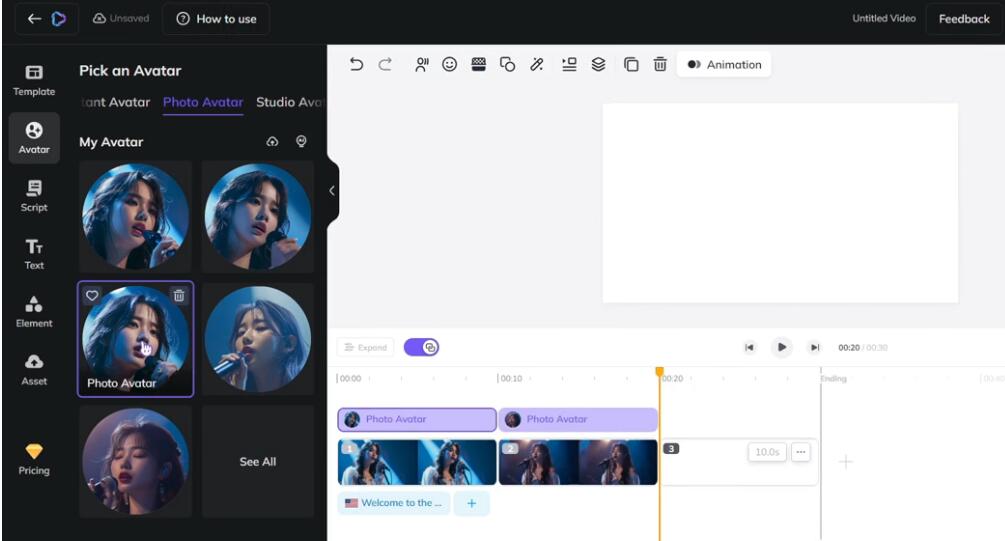
Task: Click the duplicate scene icon
Action: [x=631, y=65]
